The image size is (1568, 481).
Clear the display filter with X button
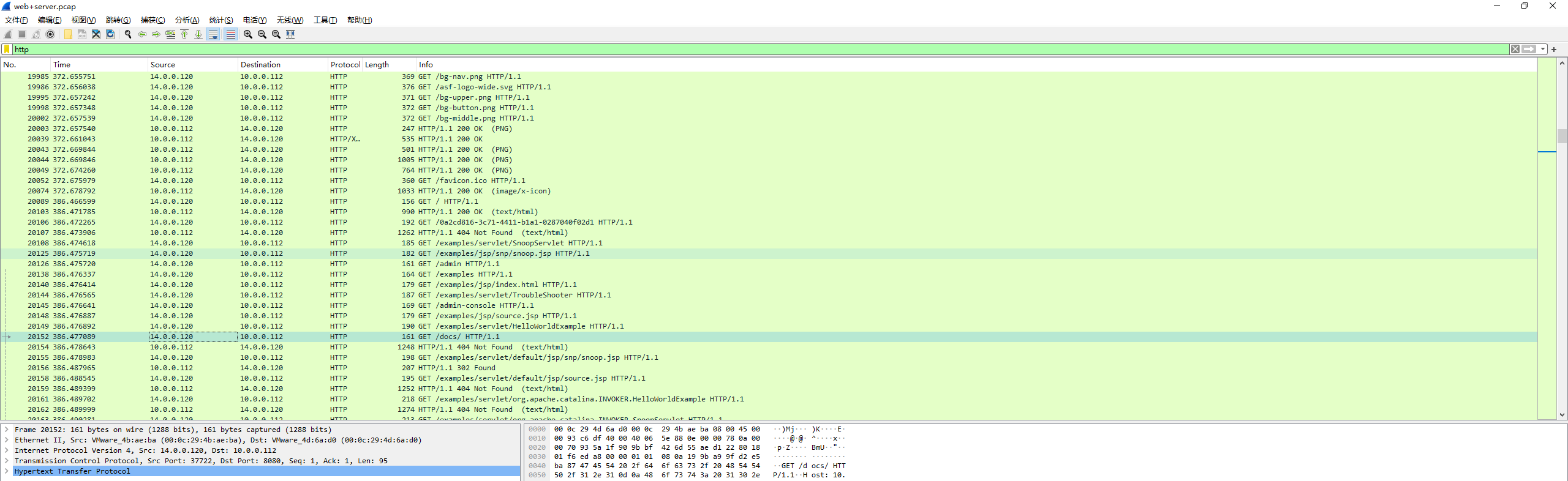[x=1515, y=50]
